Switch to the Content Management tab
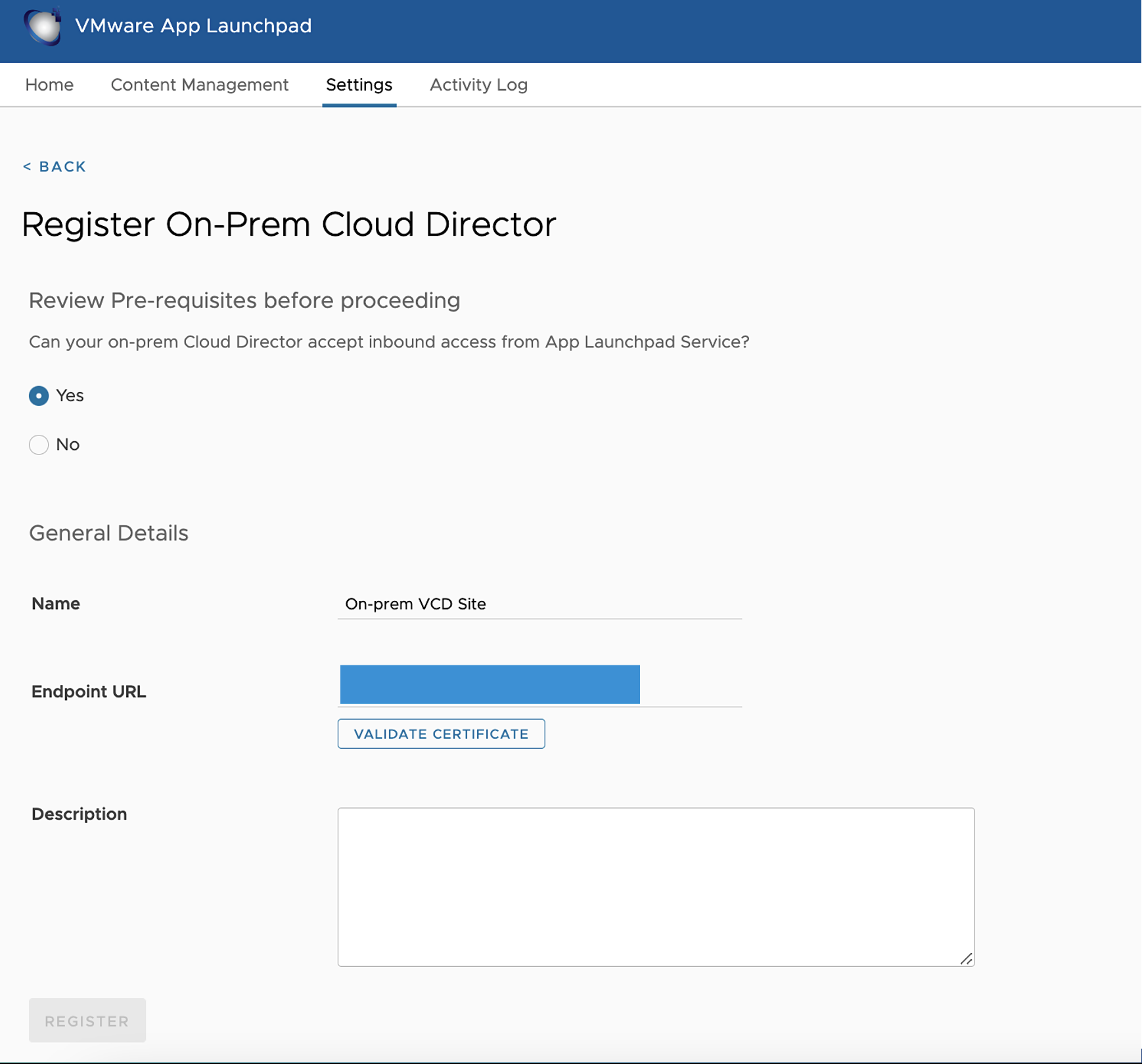 pyautogui.click(x=199, y=85)
